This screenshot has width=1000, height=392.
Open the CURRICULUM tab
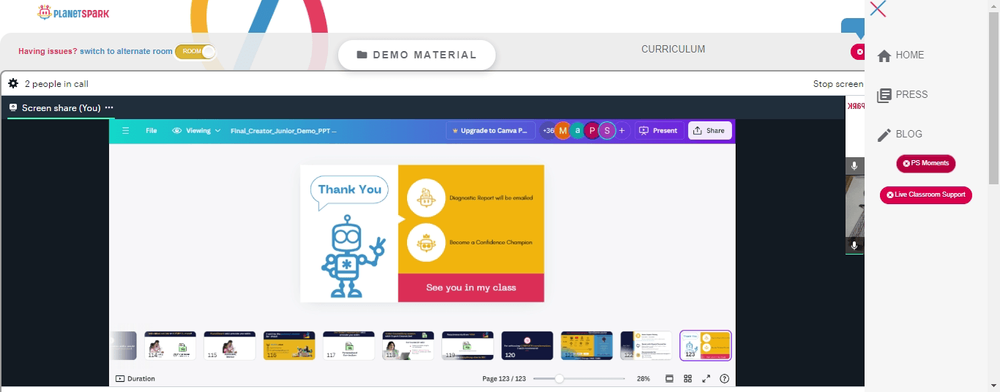pyautogui.click(x=673, y=49)
